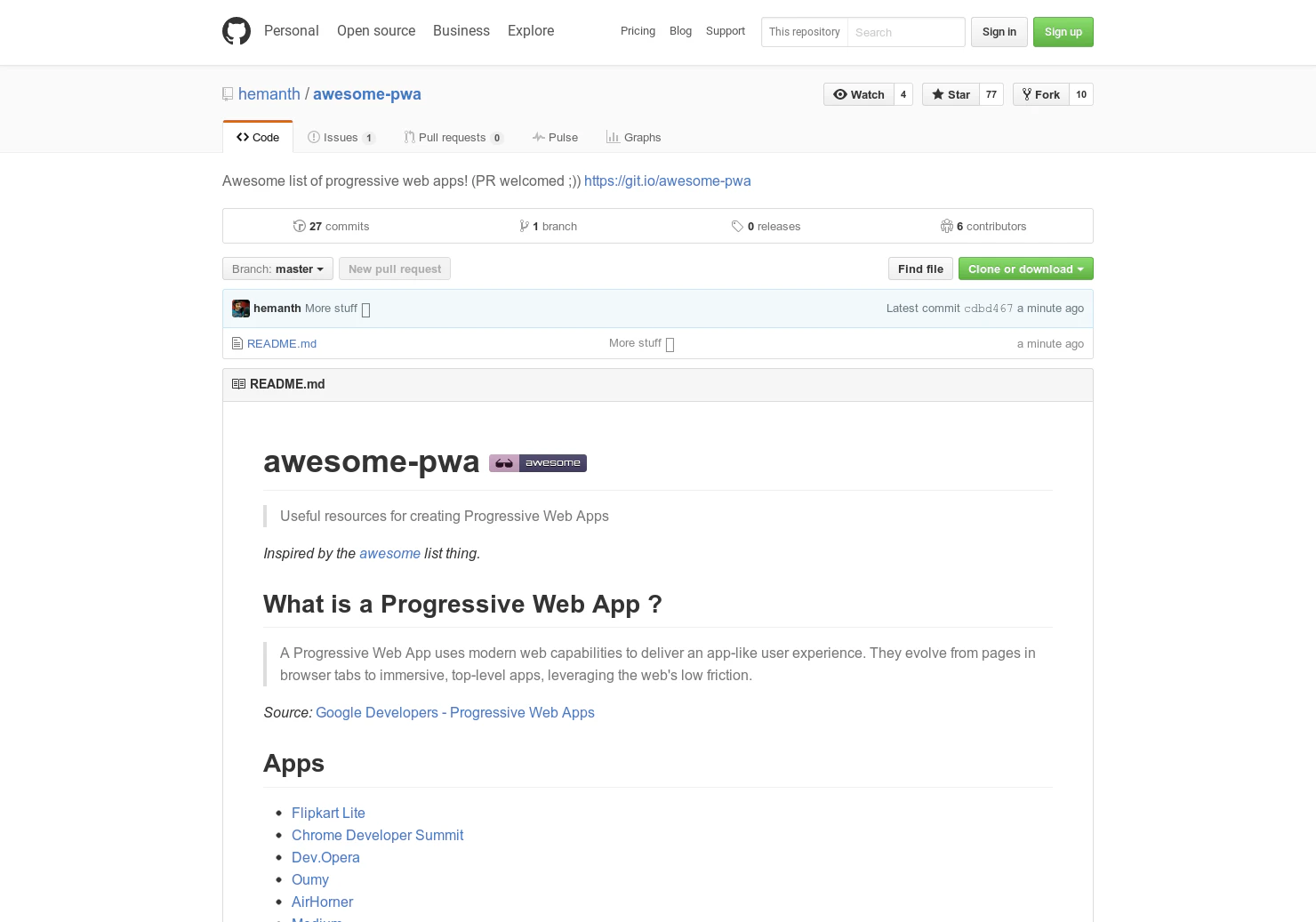Open the Clone or download dropdown

click(x=1025, y=269)
